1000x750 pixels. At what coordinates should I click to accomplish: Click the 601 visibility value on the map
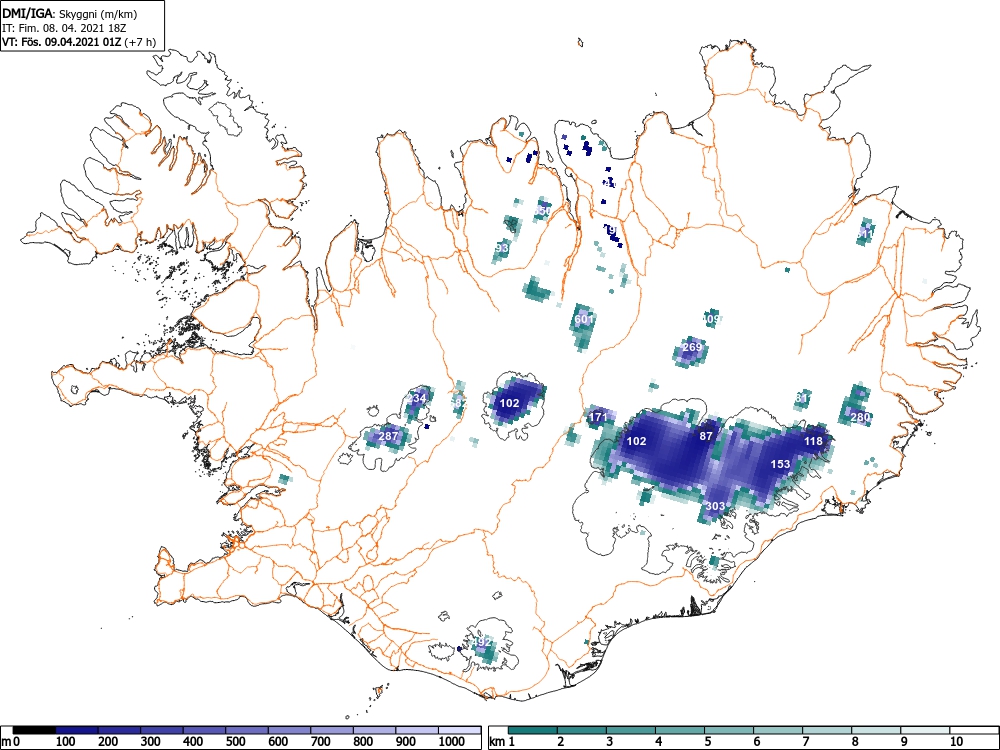584,320
